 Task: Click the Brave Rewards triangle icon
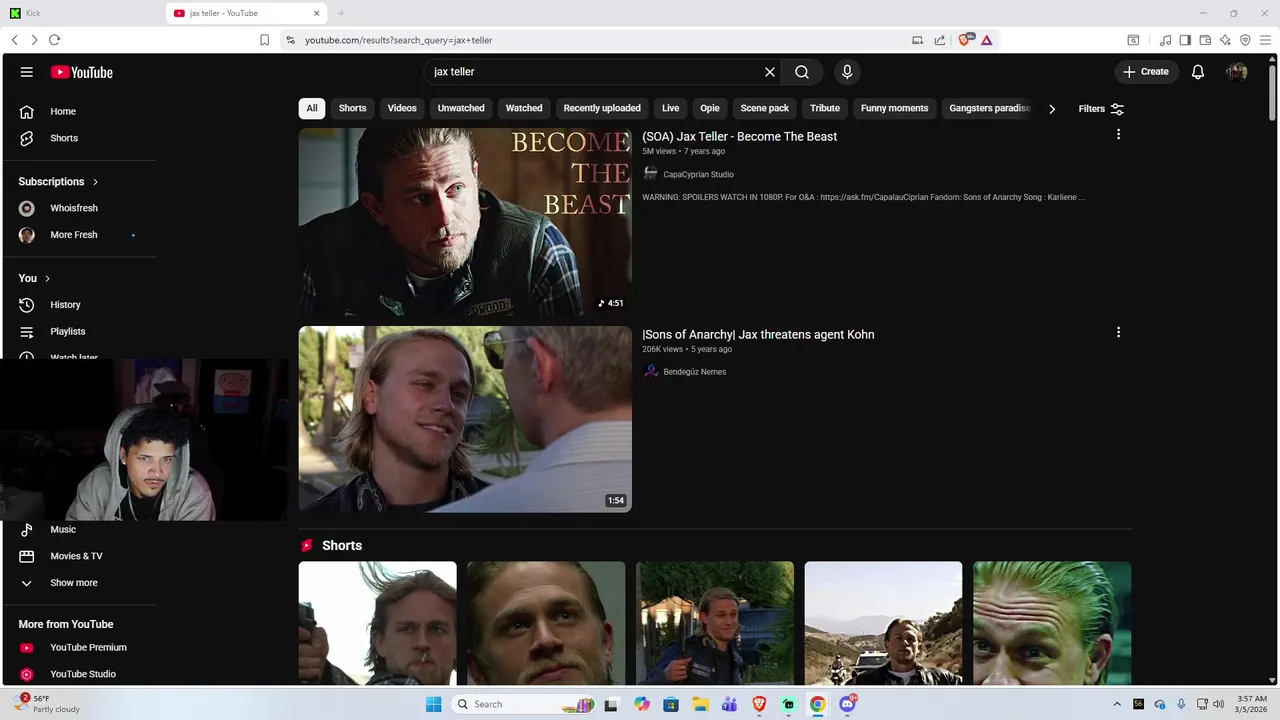click(x=986, y=40)
